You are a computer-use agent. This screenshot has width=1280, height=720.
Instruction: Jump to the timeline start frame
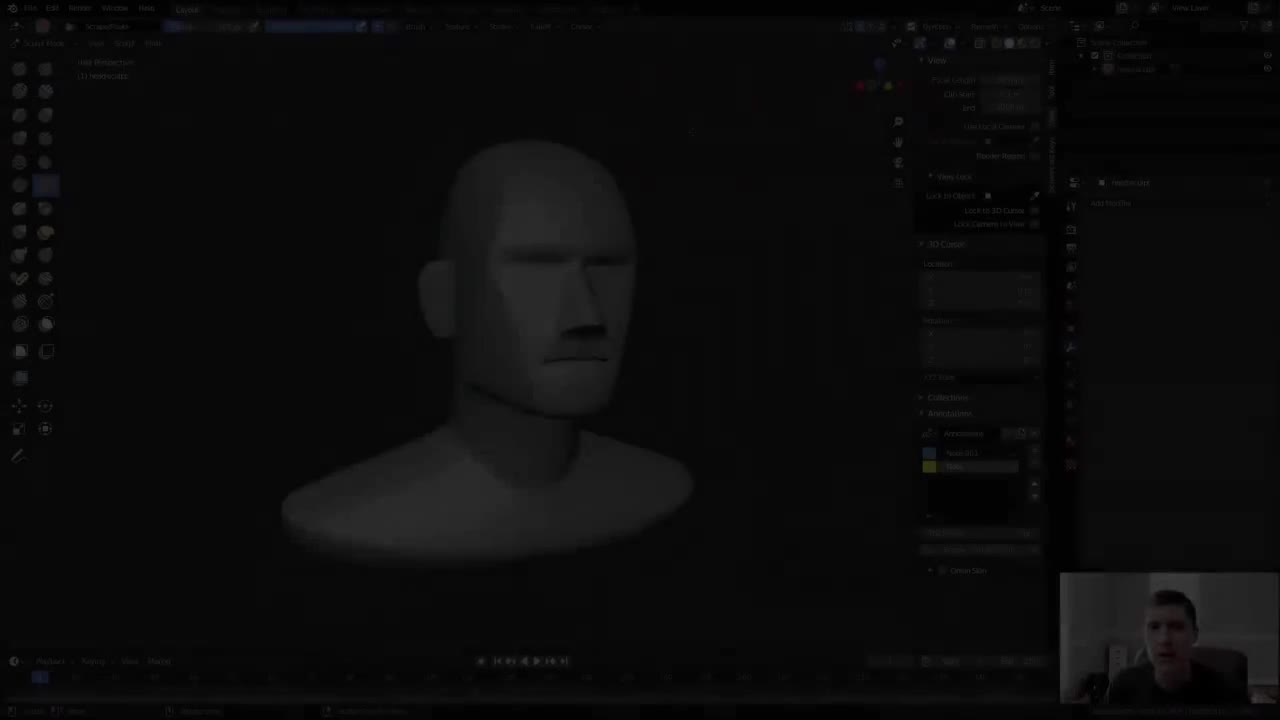click(x=498, y=661)
